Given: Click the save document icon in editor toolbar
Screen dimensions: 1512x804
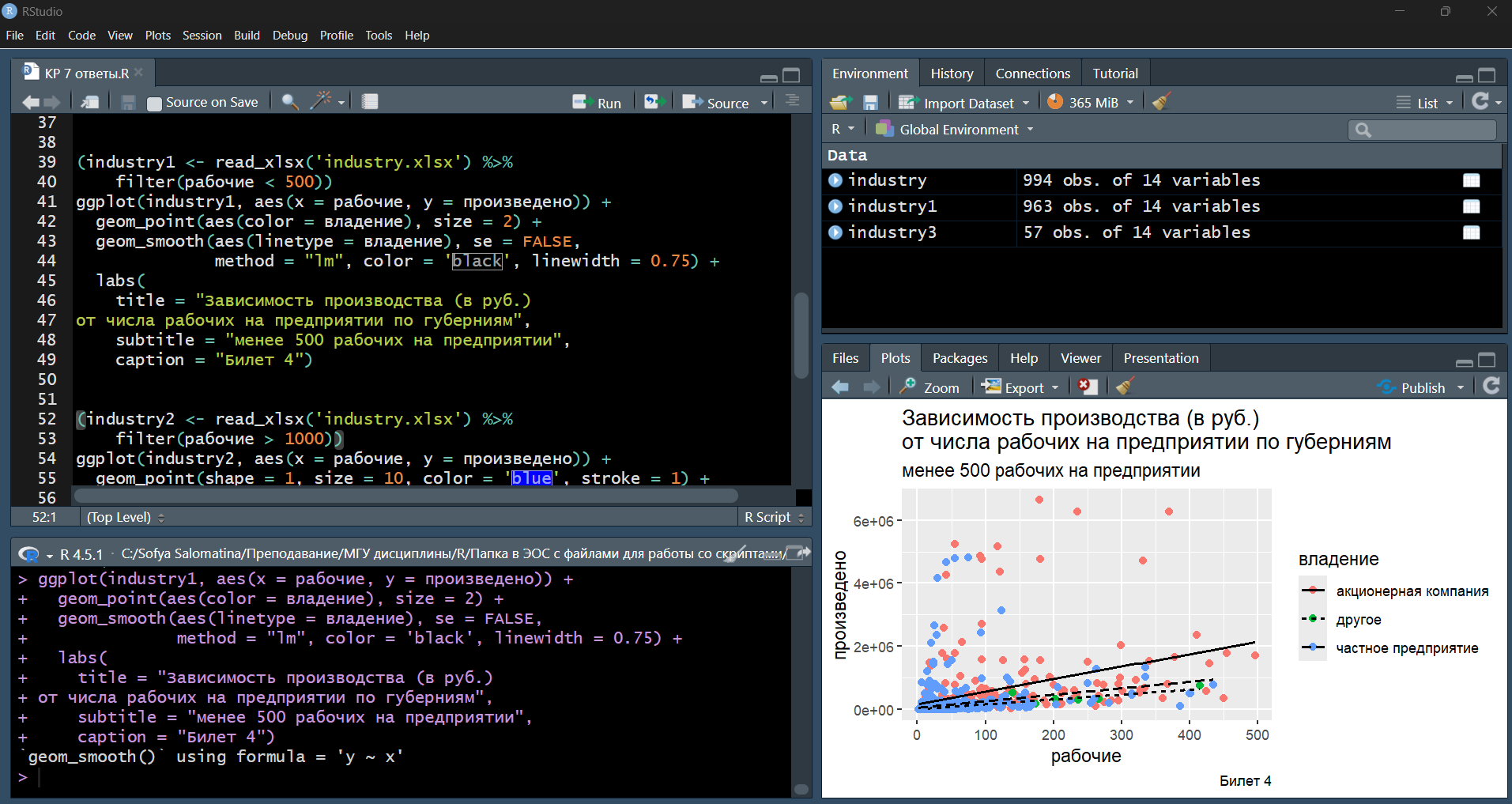Looking at the screenshot, I should coord(128,102).
